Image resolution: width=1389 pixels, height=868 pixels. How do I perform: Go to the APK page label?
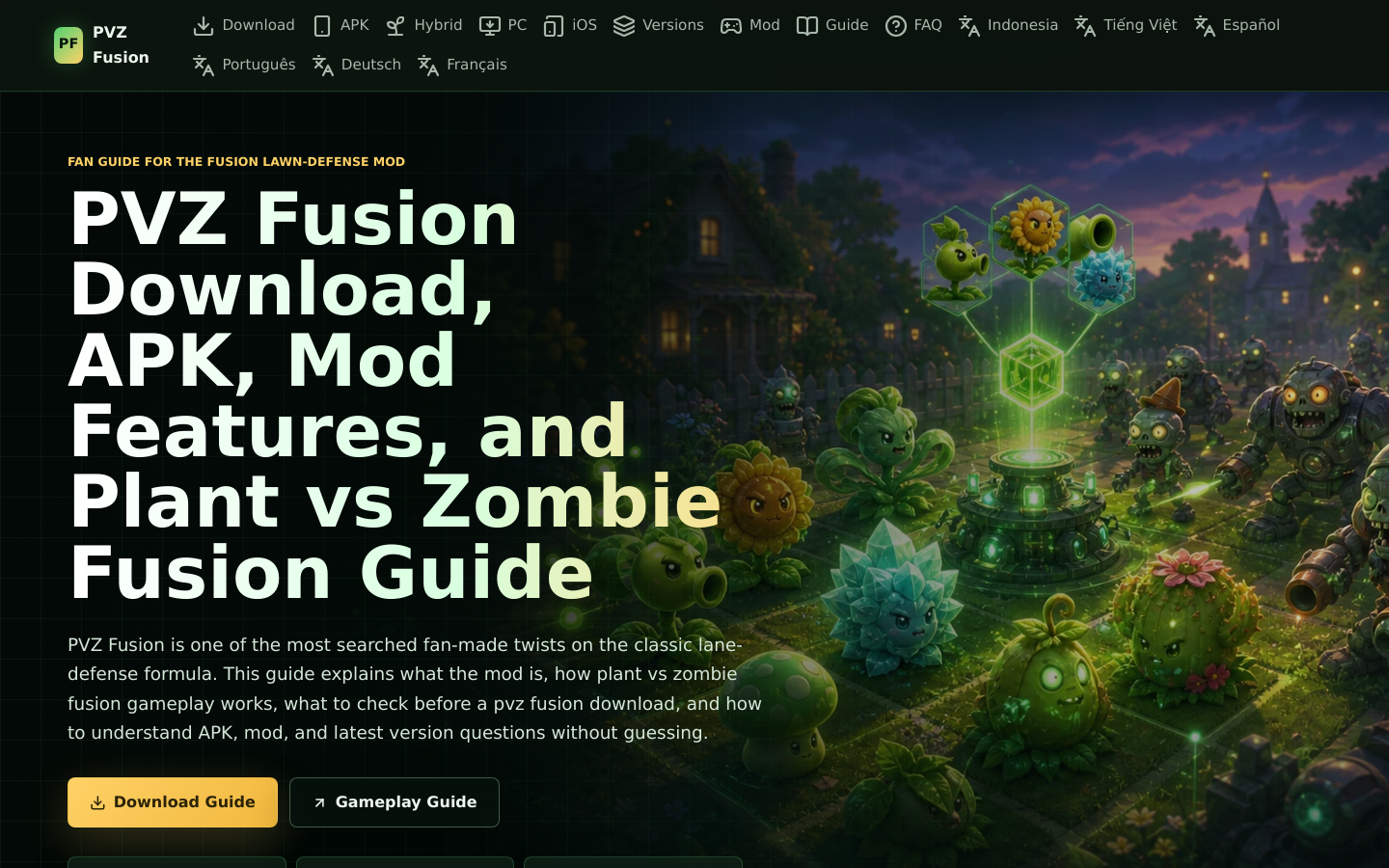355,25
